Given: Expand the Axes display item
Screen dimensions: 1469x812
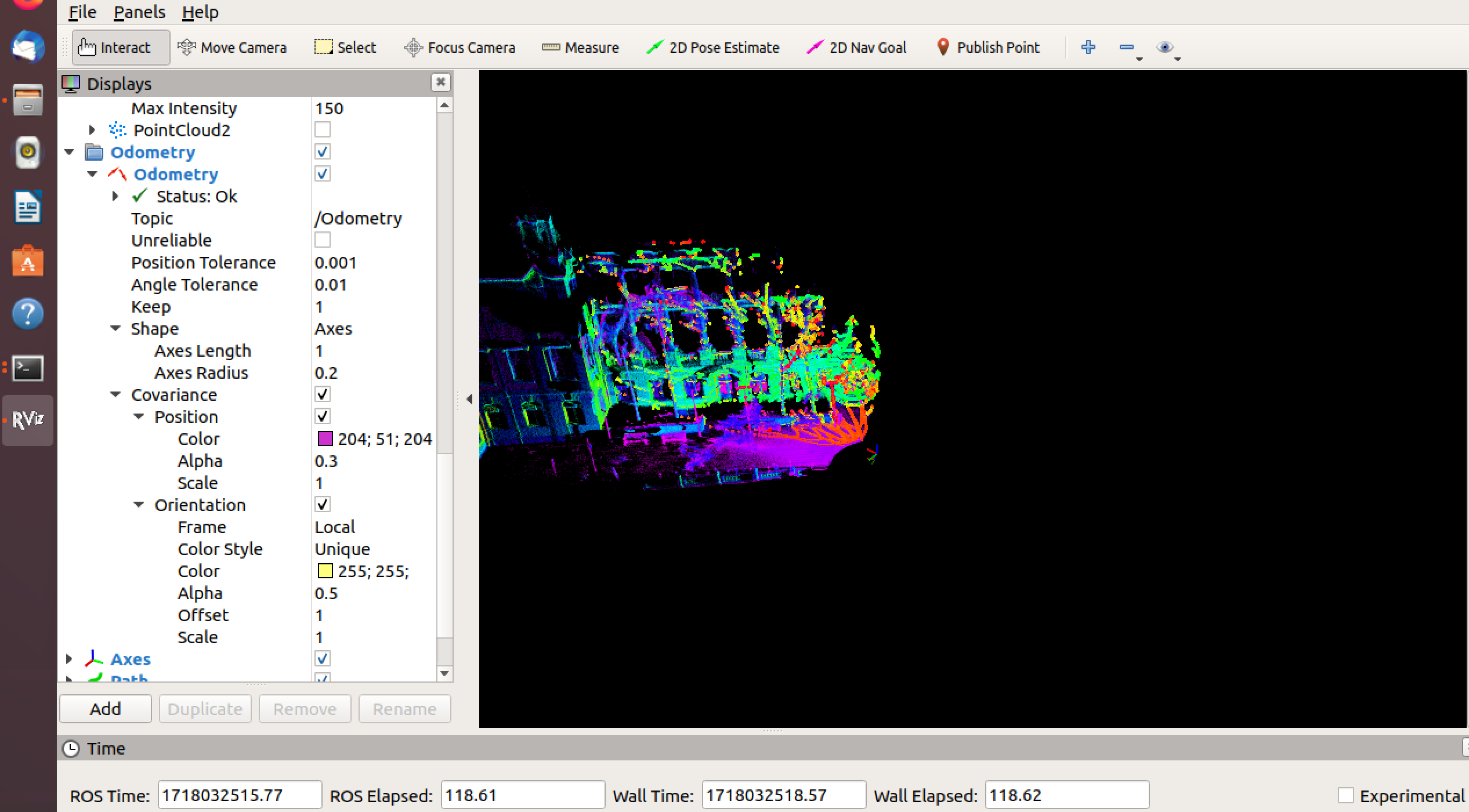Looking at the screenshot, I should (x=69, y=659).
